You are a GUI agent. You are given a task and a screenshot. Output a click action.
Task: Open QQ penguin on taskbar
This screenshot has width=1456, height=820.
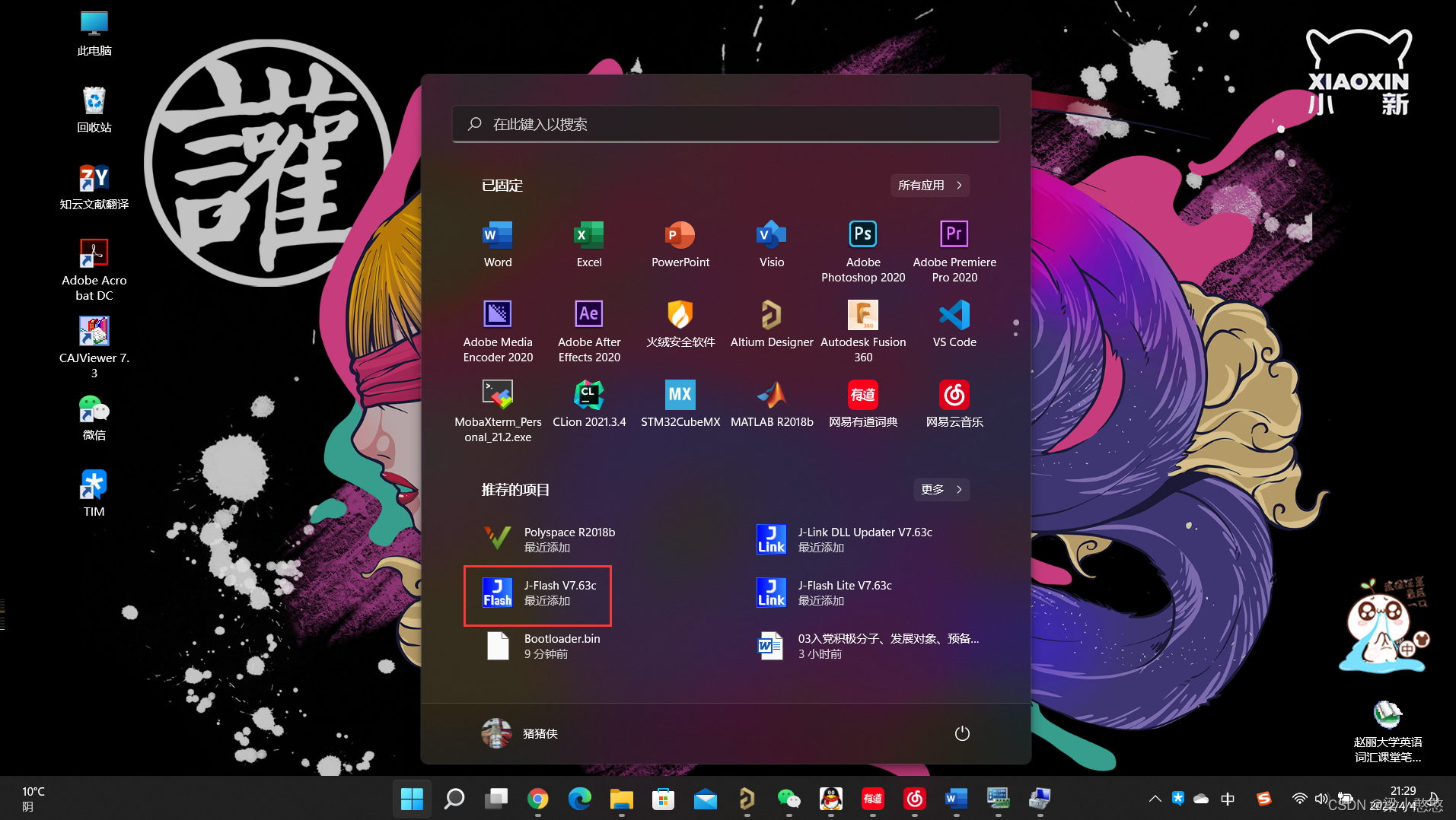831,799
